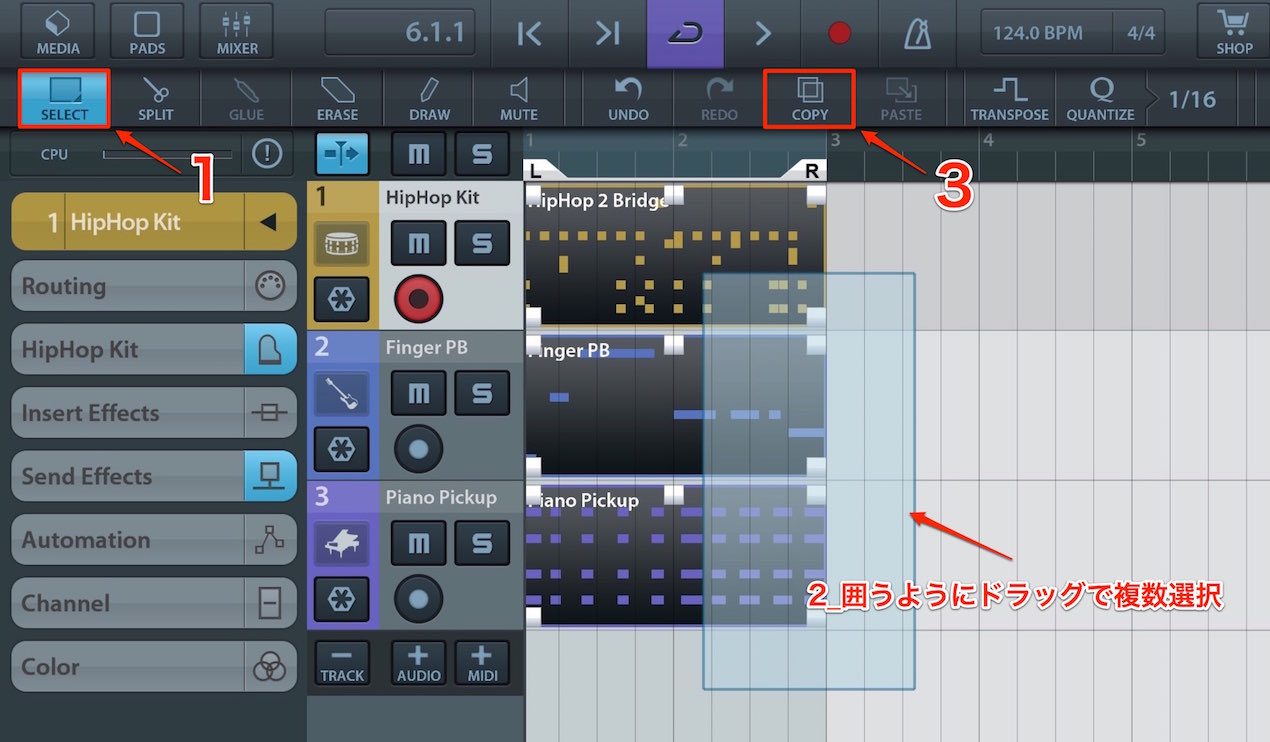Remove a track with minus TRACK
Image resolution: width=1270 pixels, height=742 pixels.
342,663
